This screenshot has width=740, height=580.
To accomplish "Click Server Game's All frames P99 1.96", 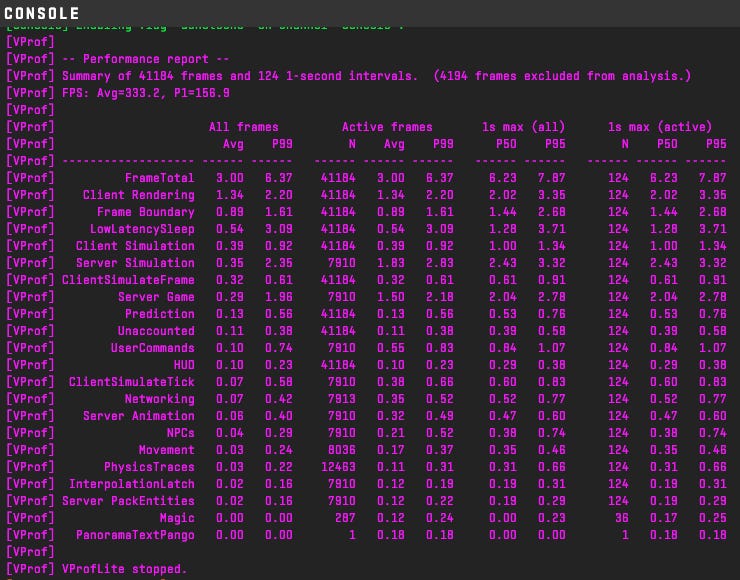I will pyautogui.click(x=278, y=297).
